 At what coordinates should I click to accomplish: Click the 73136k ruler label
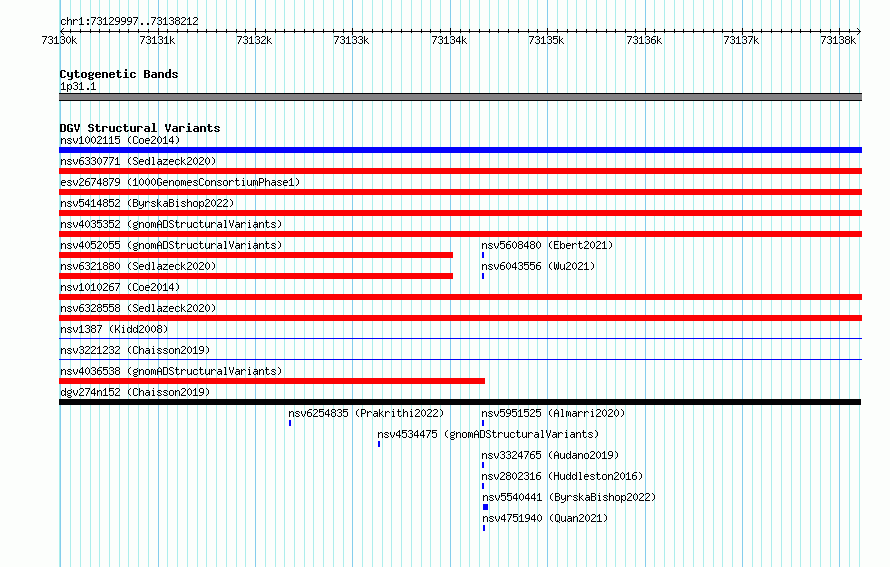(x=644, y=40)
